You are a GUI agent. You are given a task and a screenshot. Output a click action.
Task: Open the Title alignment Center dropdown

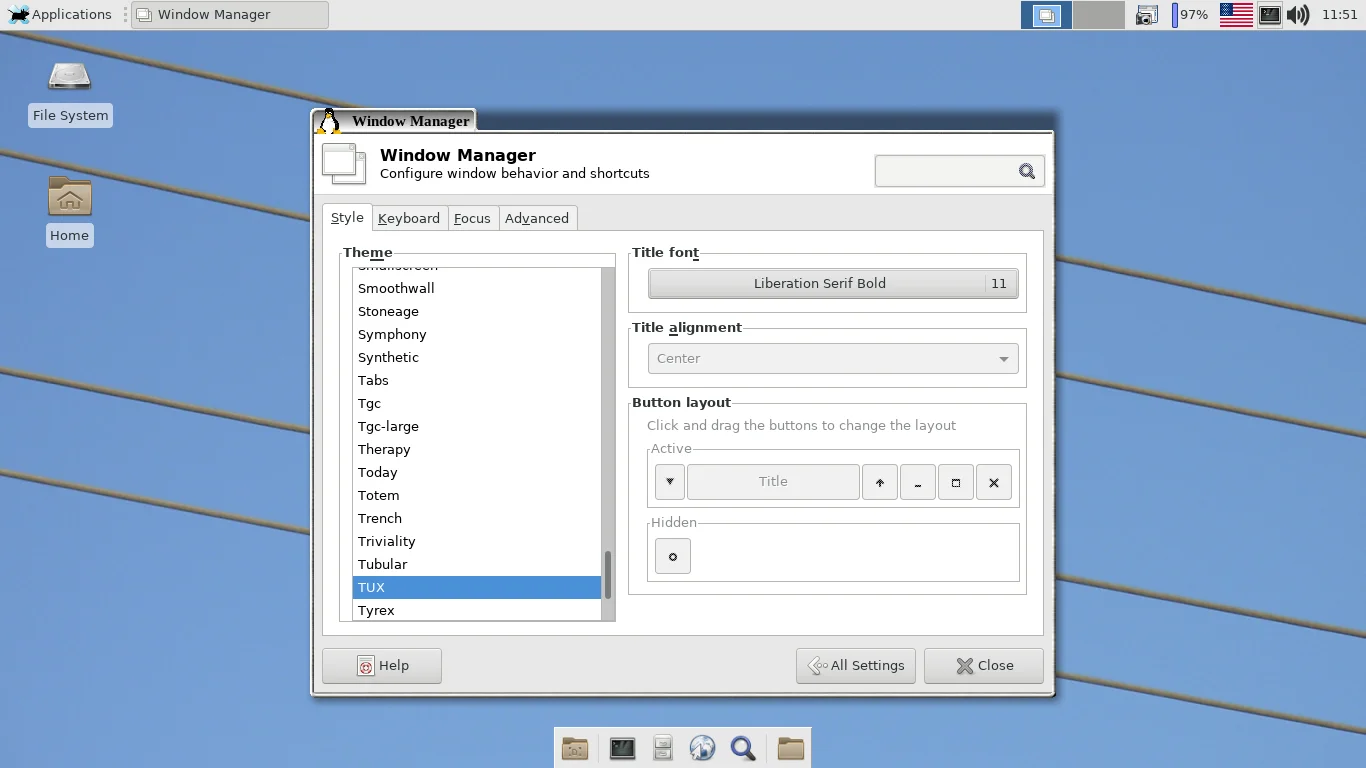coord(833,359)
